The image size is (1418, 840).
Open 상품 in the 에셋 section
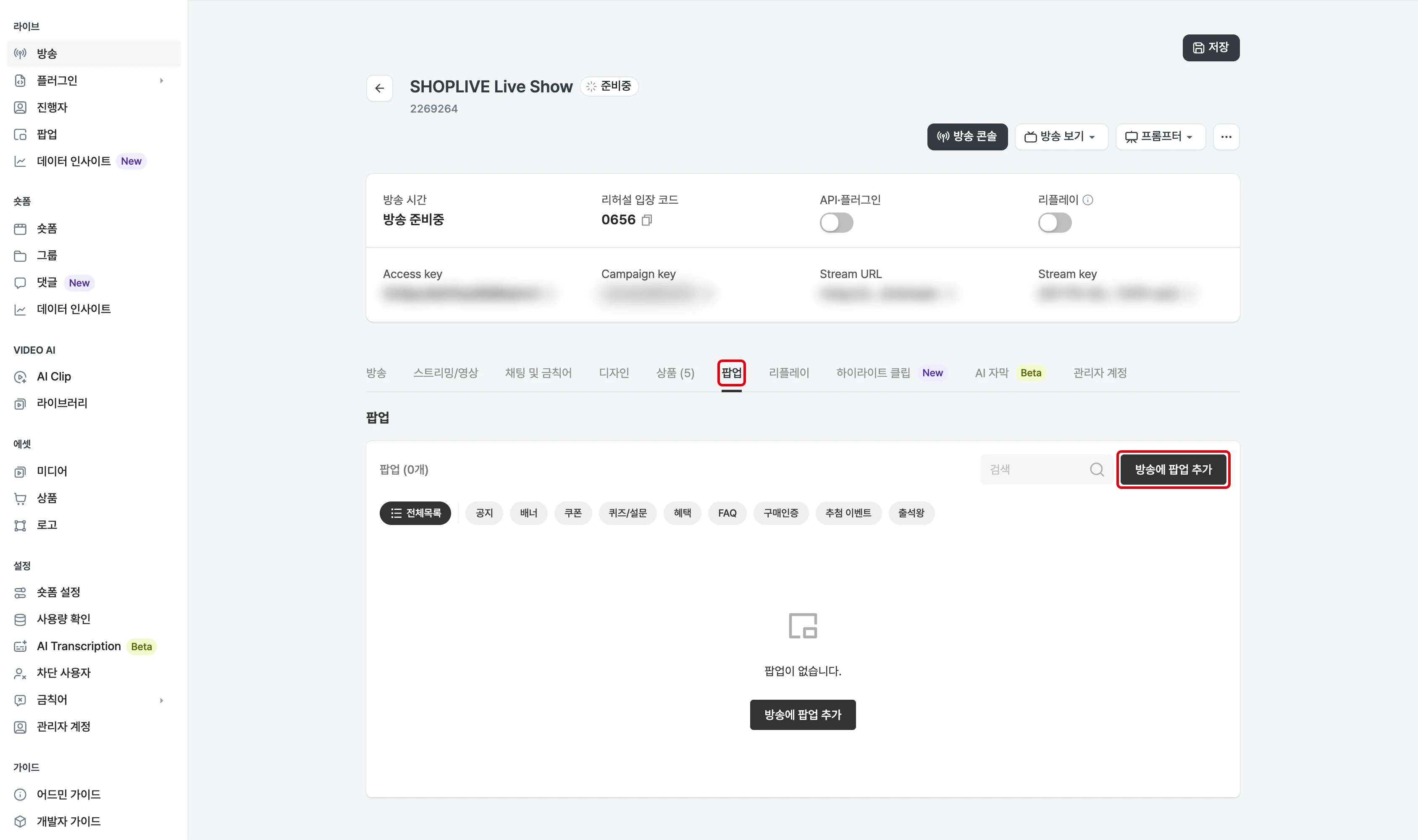(x=93, y=498)
